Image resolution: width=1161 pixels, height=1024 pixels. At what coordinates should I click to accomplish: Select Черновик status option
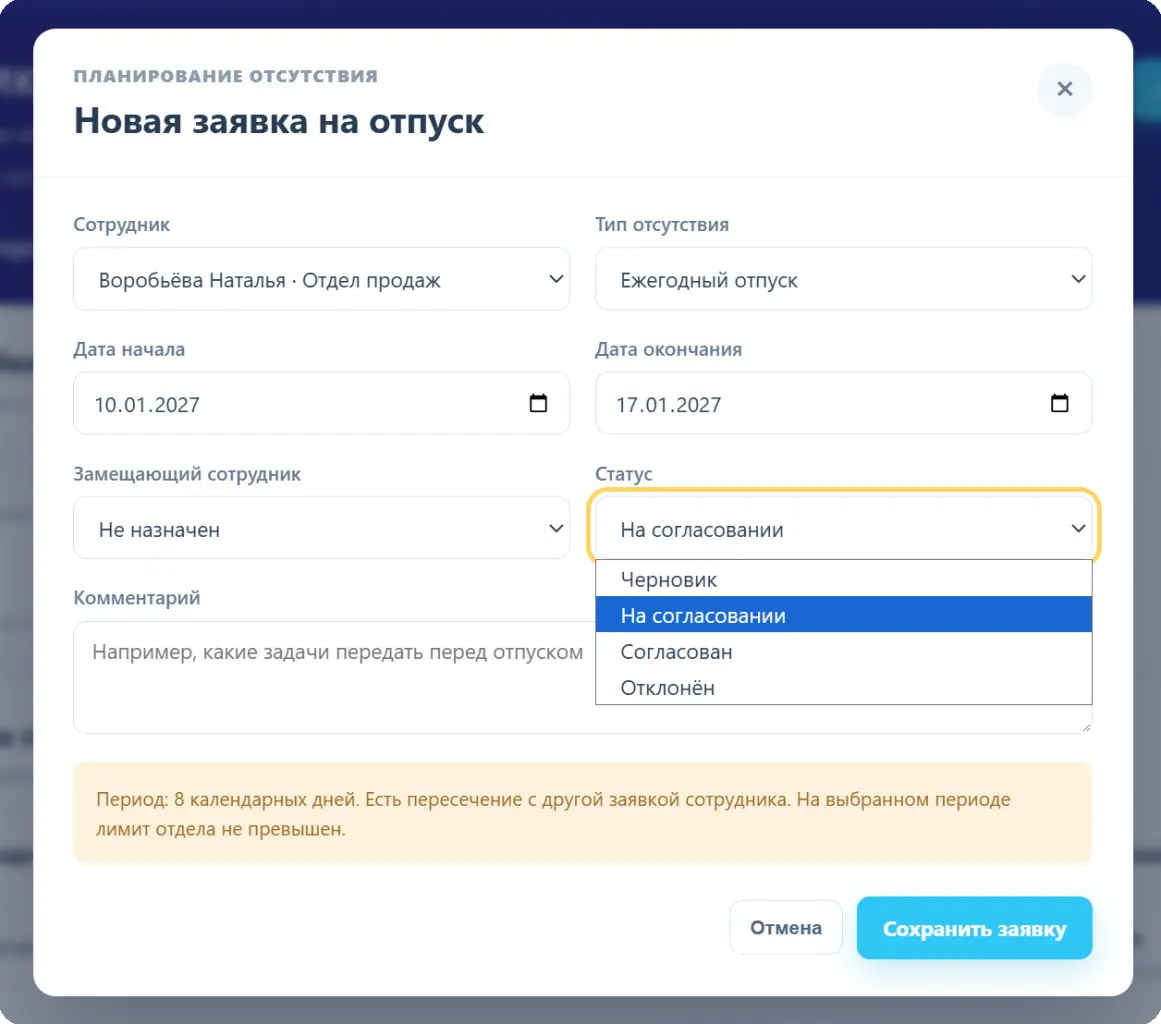tap(843, 579)
